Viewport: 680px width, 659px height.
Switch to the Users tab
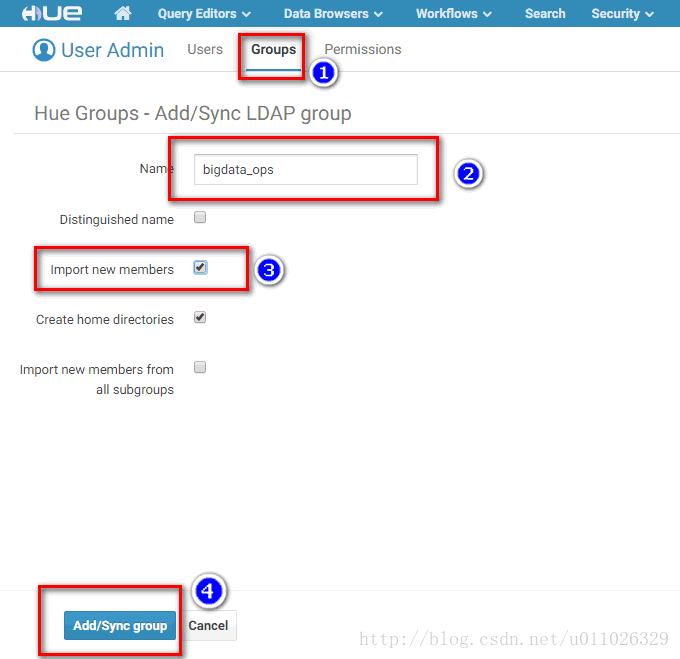[x=205, y=49]
